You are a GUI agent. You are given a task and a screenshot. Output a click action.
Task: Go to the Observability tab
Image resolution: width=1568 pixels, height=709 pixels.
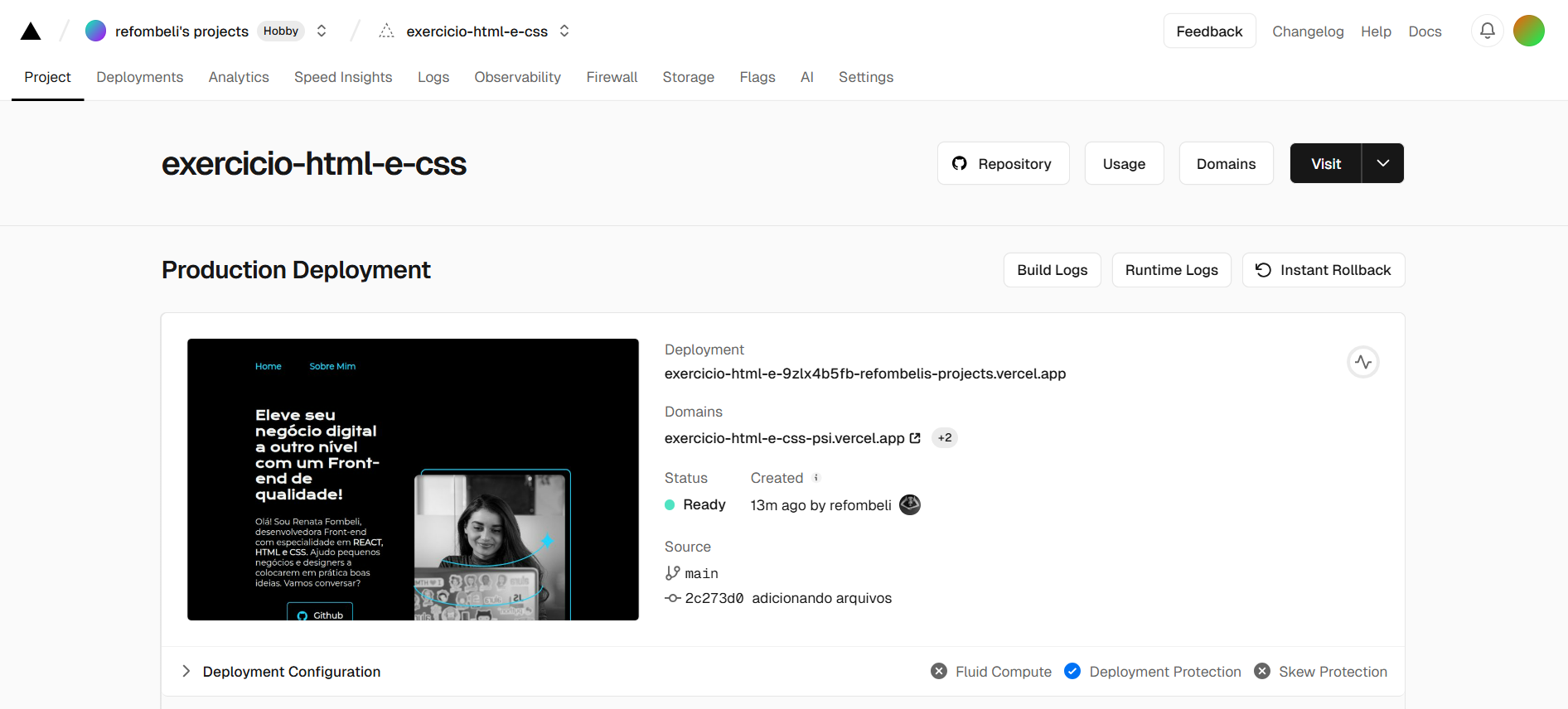[517, 77]
